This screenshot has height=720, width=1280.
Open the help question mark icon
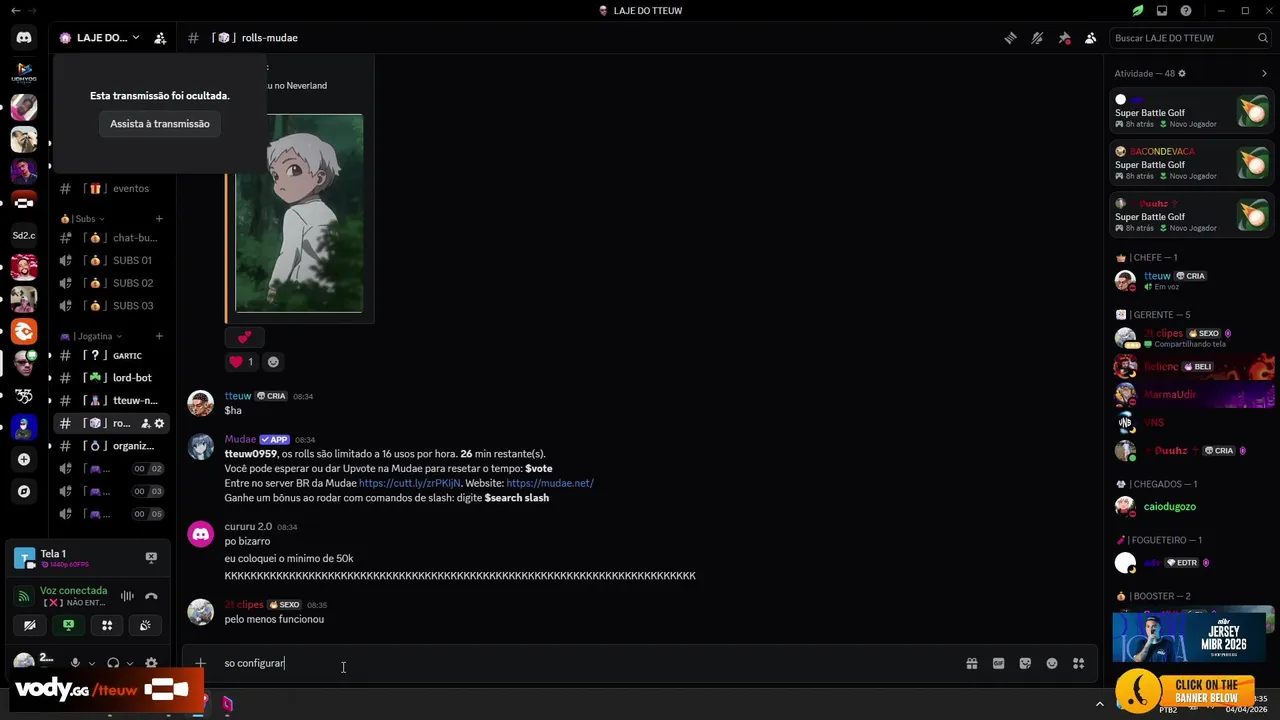click(1186, 11)
